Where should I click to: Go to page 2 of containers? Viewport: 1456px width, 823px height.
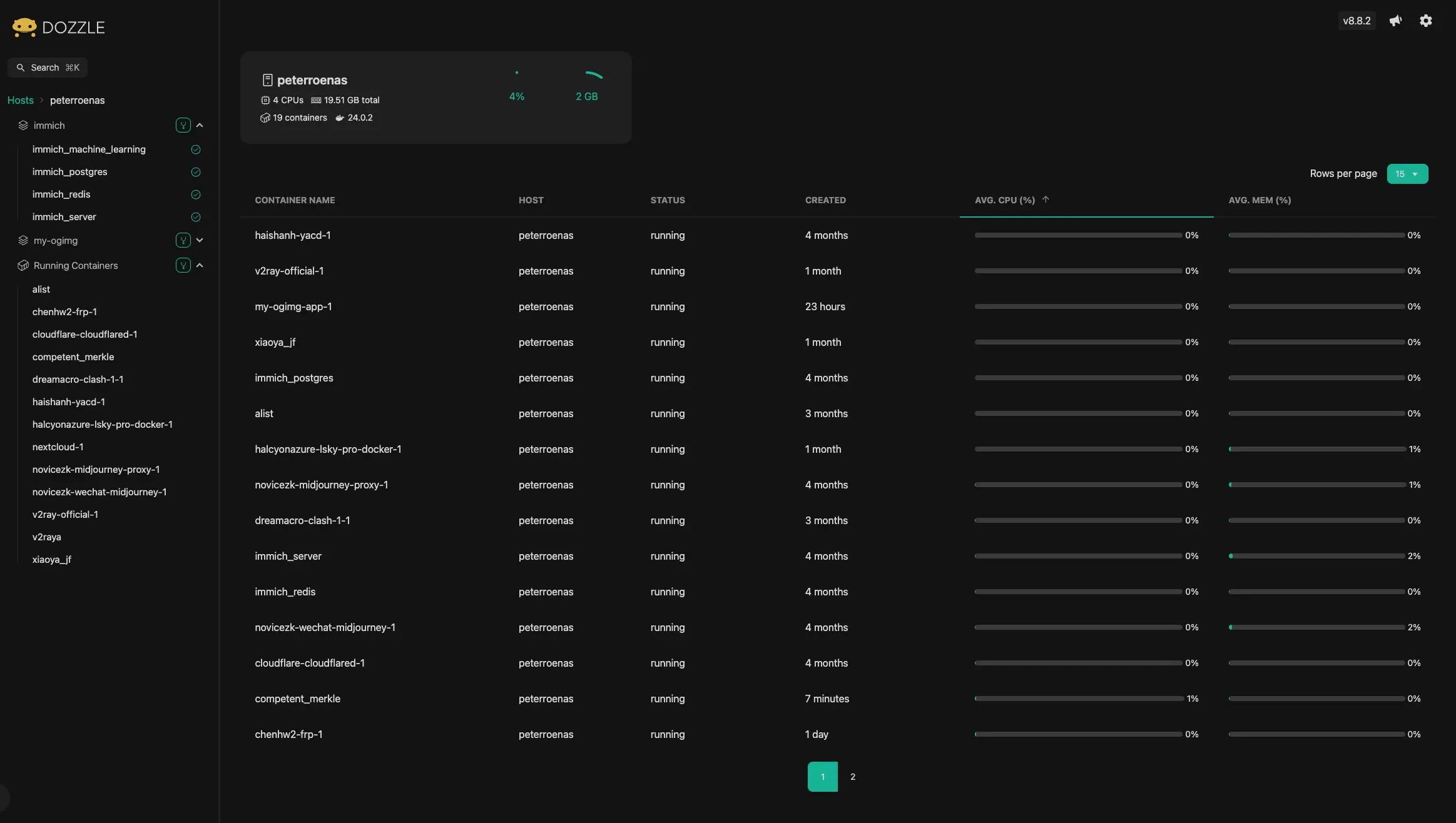coord(852,777)
